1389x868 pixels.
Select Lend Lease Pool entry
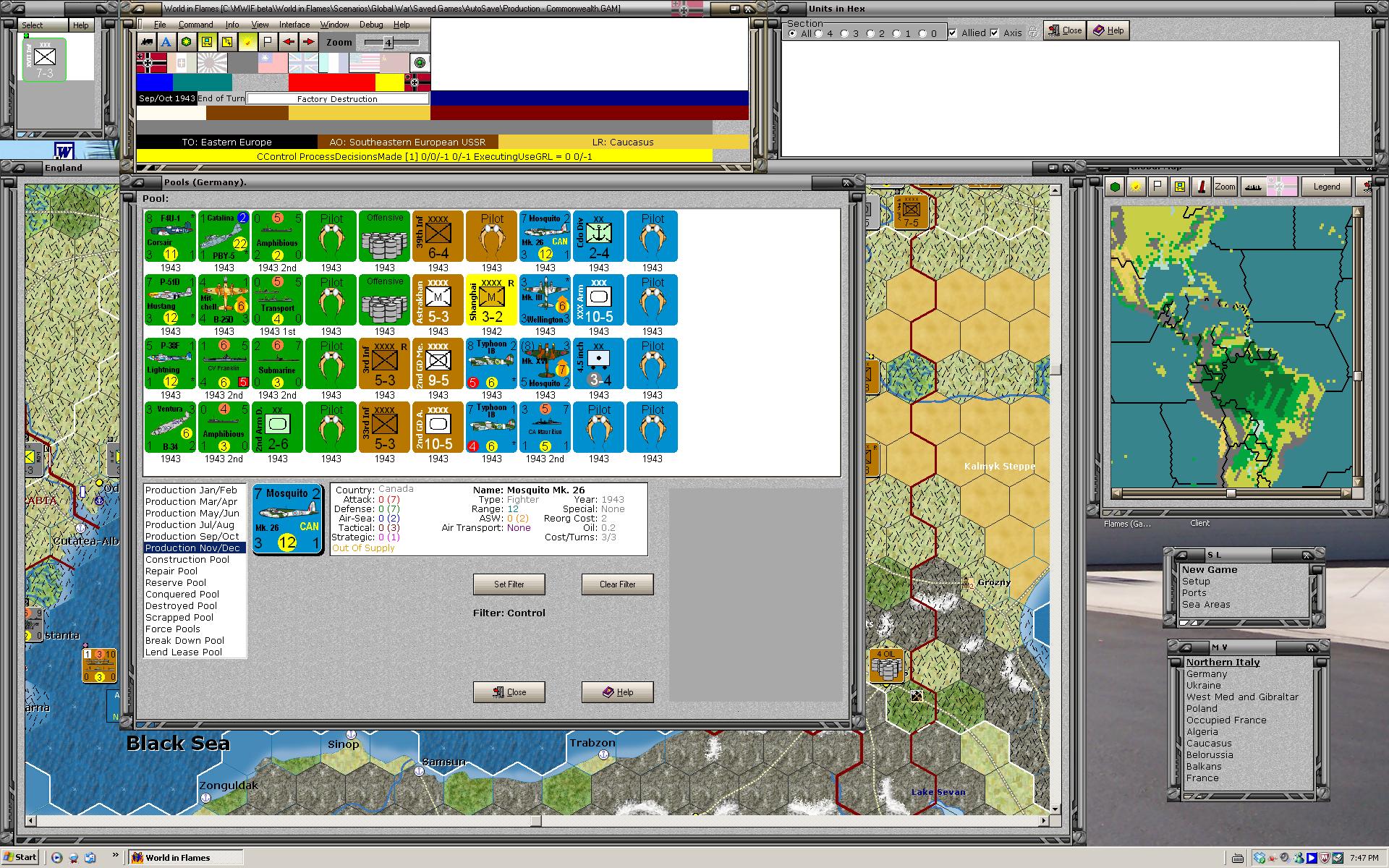(184, 652)
